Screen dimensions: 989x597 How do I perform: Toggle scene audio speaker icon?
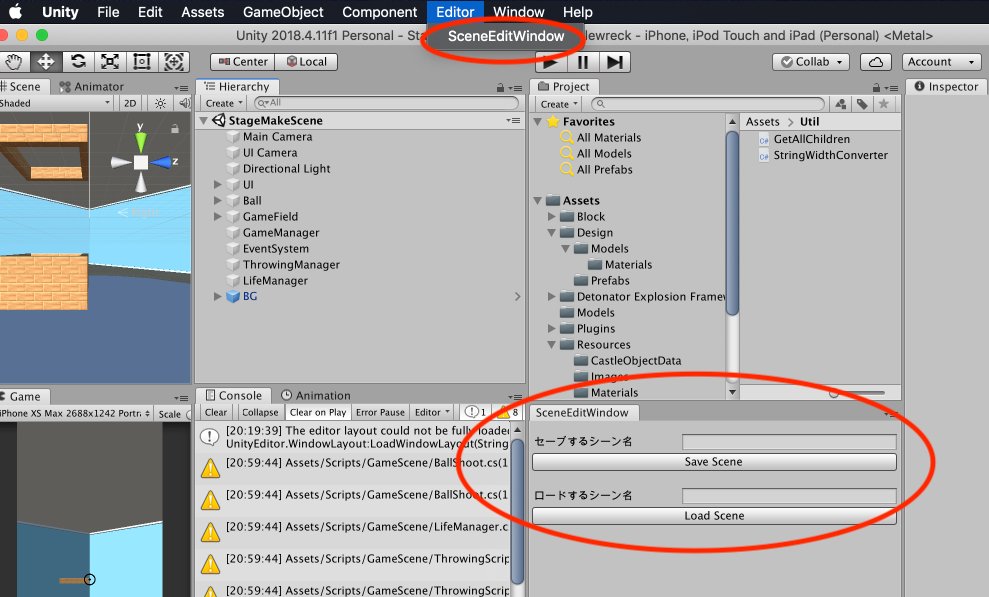click(x=184, y=103)
